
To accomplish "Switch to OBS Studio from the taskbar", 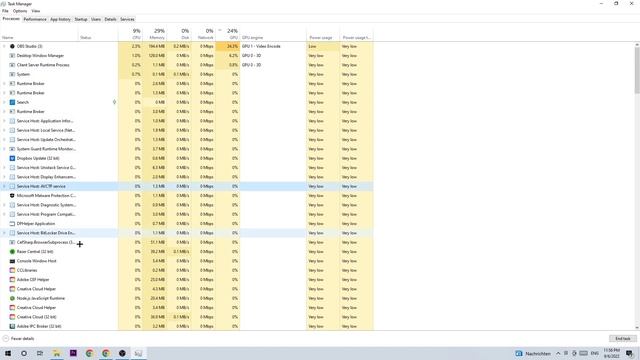I will point(122,353).
